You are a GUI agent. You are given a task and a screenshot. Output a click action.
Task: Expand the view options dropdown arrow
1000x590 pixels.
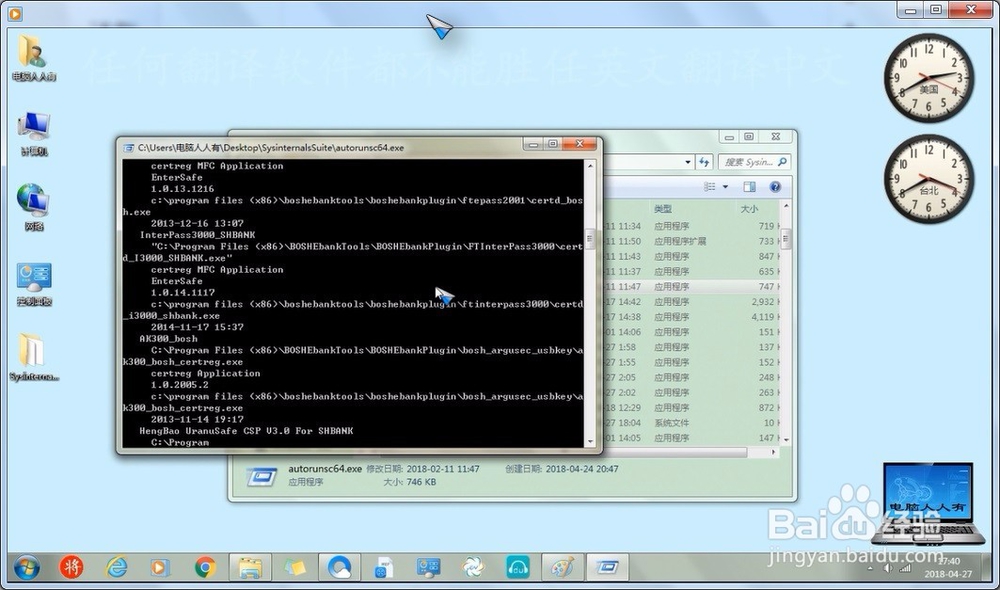[x=725, y=187]
